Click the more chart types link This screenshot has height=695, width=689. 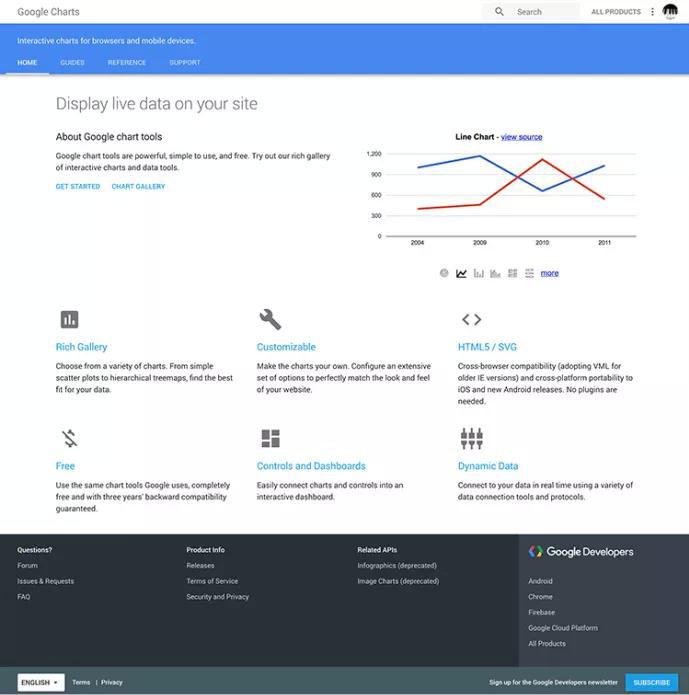point(549,273)
